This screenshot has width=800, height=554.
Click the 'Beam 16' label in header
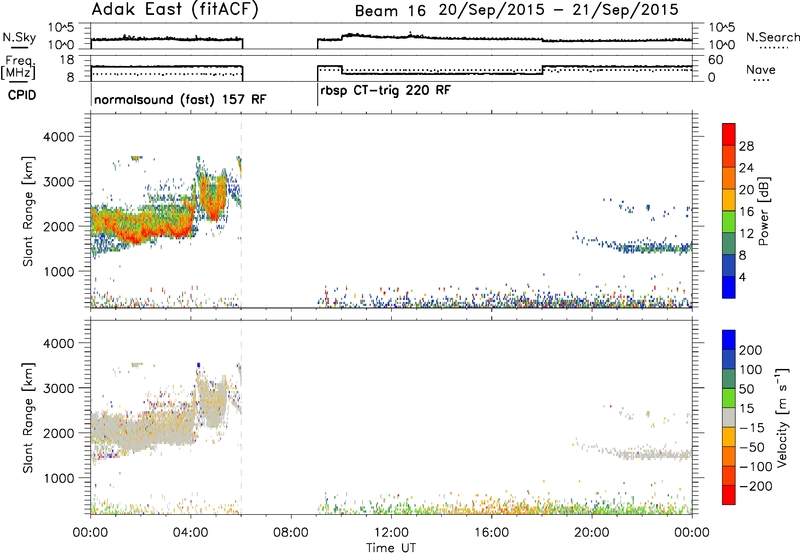coord(390,11)
